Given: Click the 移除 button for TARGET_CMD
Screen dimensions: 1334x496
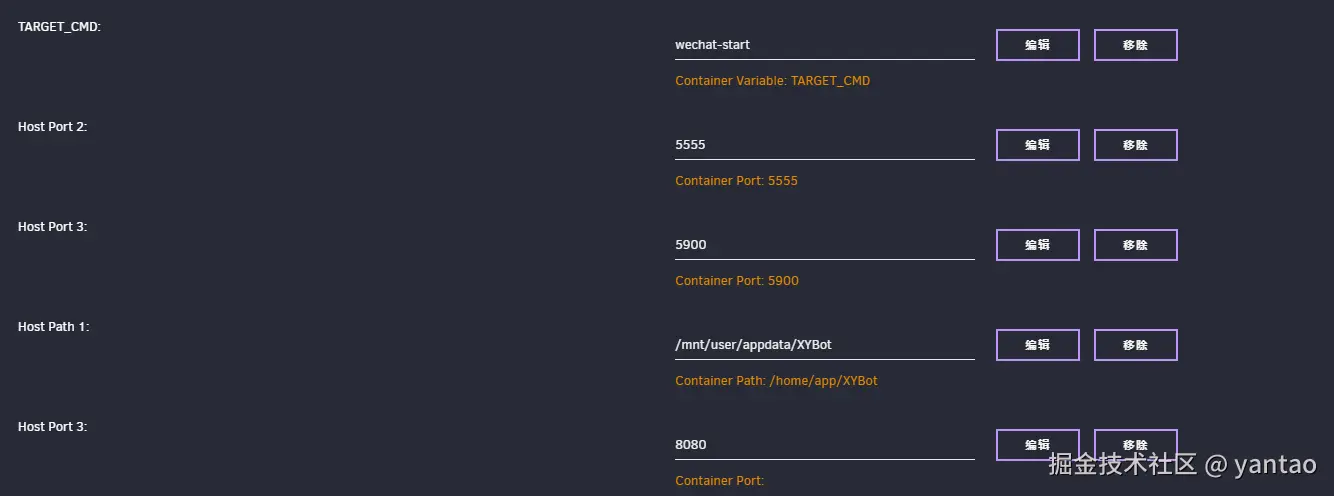Looking at the screenshot, I should 1135,45.
